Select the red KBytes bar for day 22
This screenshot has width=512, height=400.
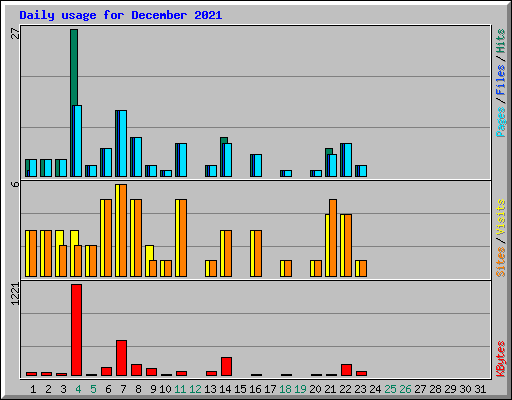click(x=346, y=370)
